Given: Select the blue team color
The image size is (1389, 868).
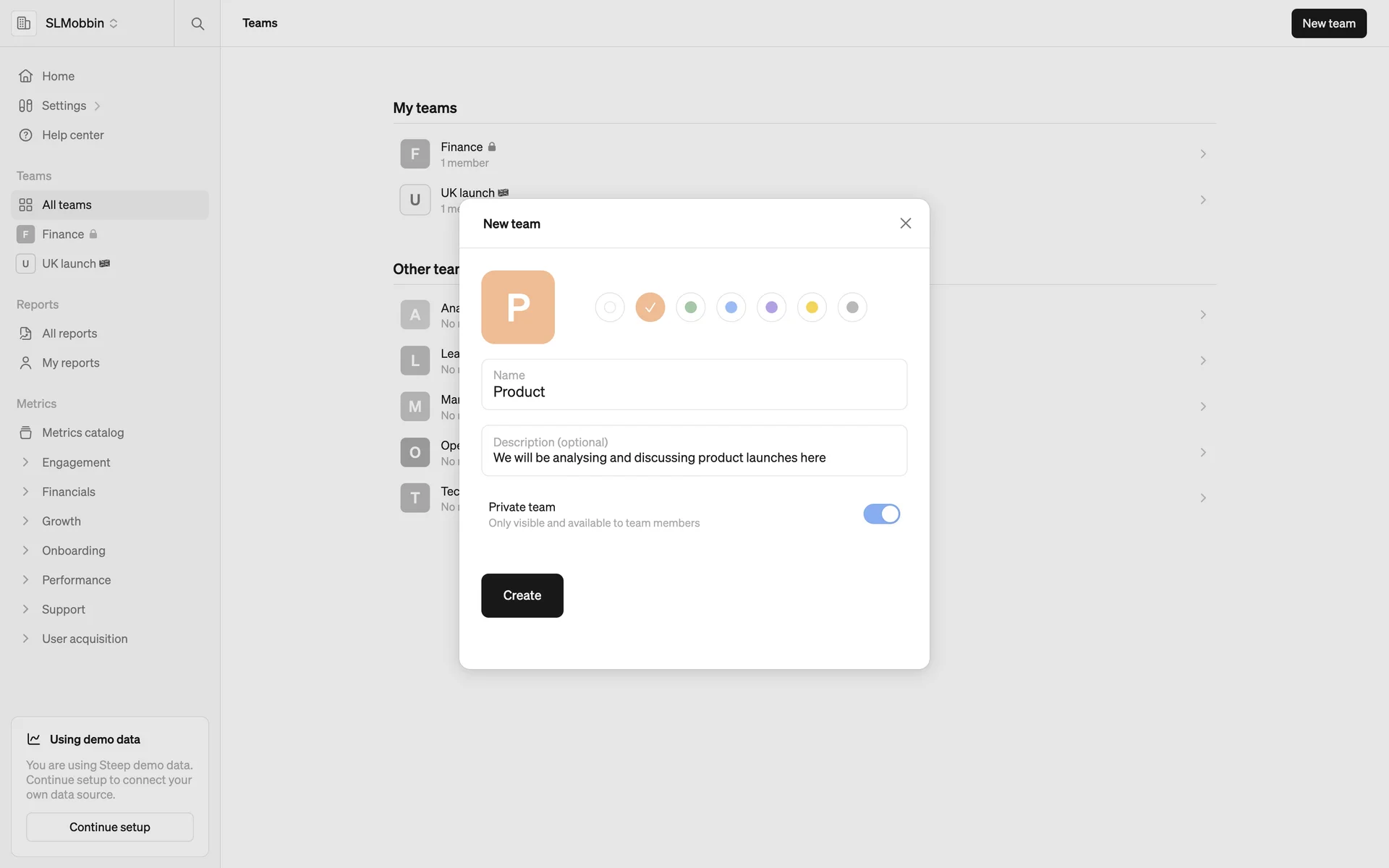Looking at the screenshot, I should point(731,307).
